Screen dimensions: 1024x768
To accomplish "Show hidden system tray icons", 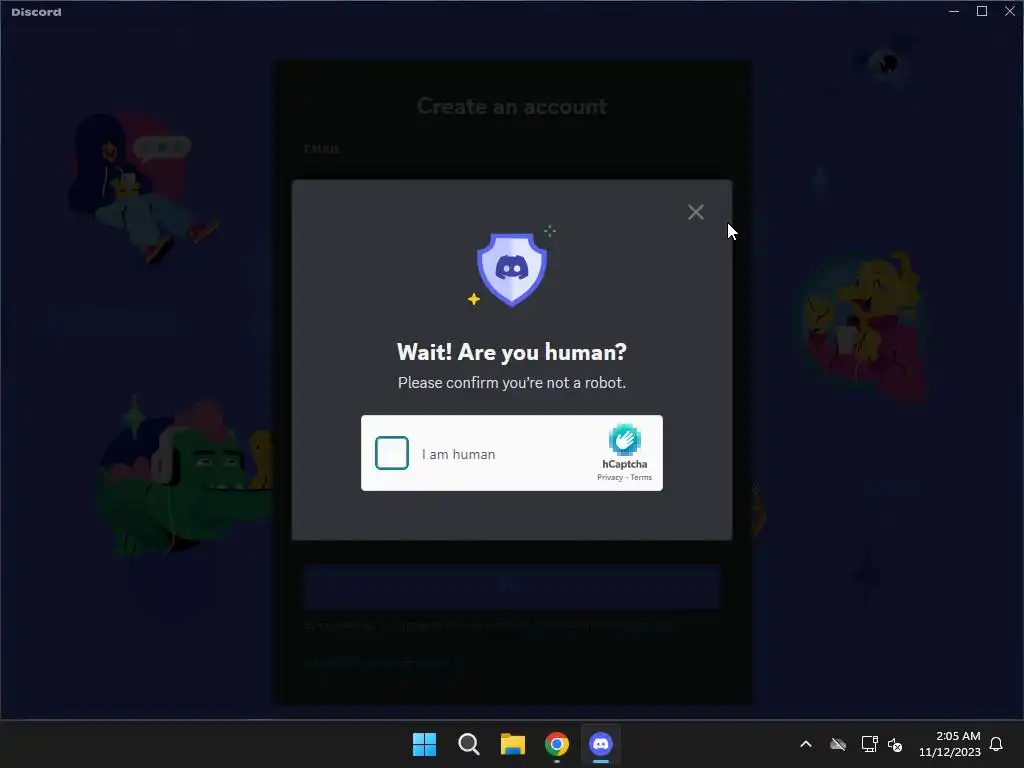I will pos(806,744).
